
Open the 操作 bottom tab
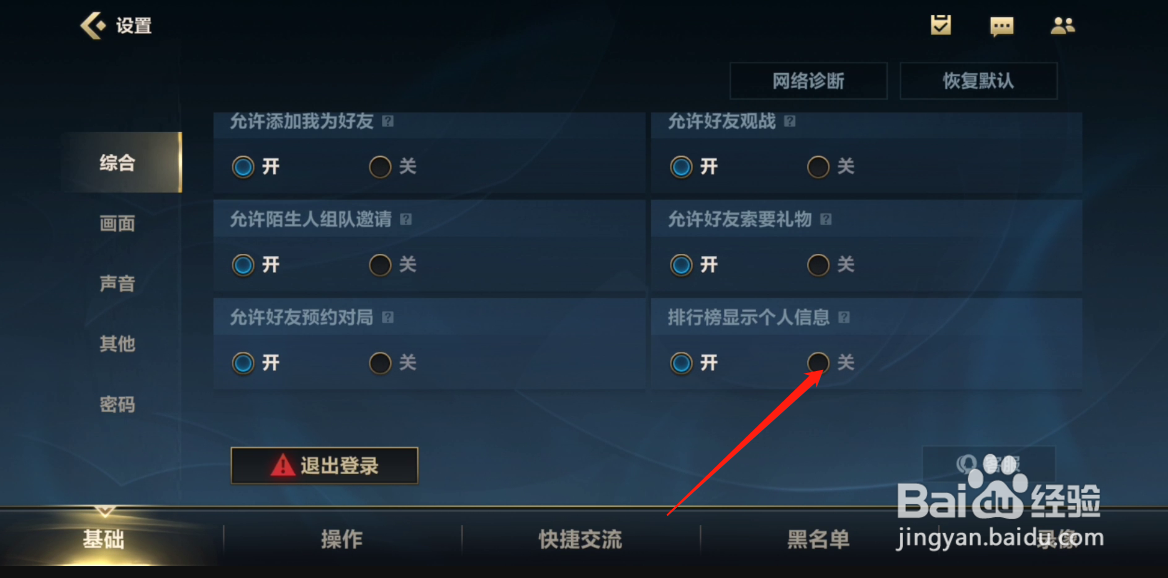(x=342, y=539)
